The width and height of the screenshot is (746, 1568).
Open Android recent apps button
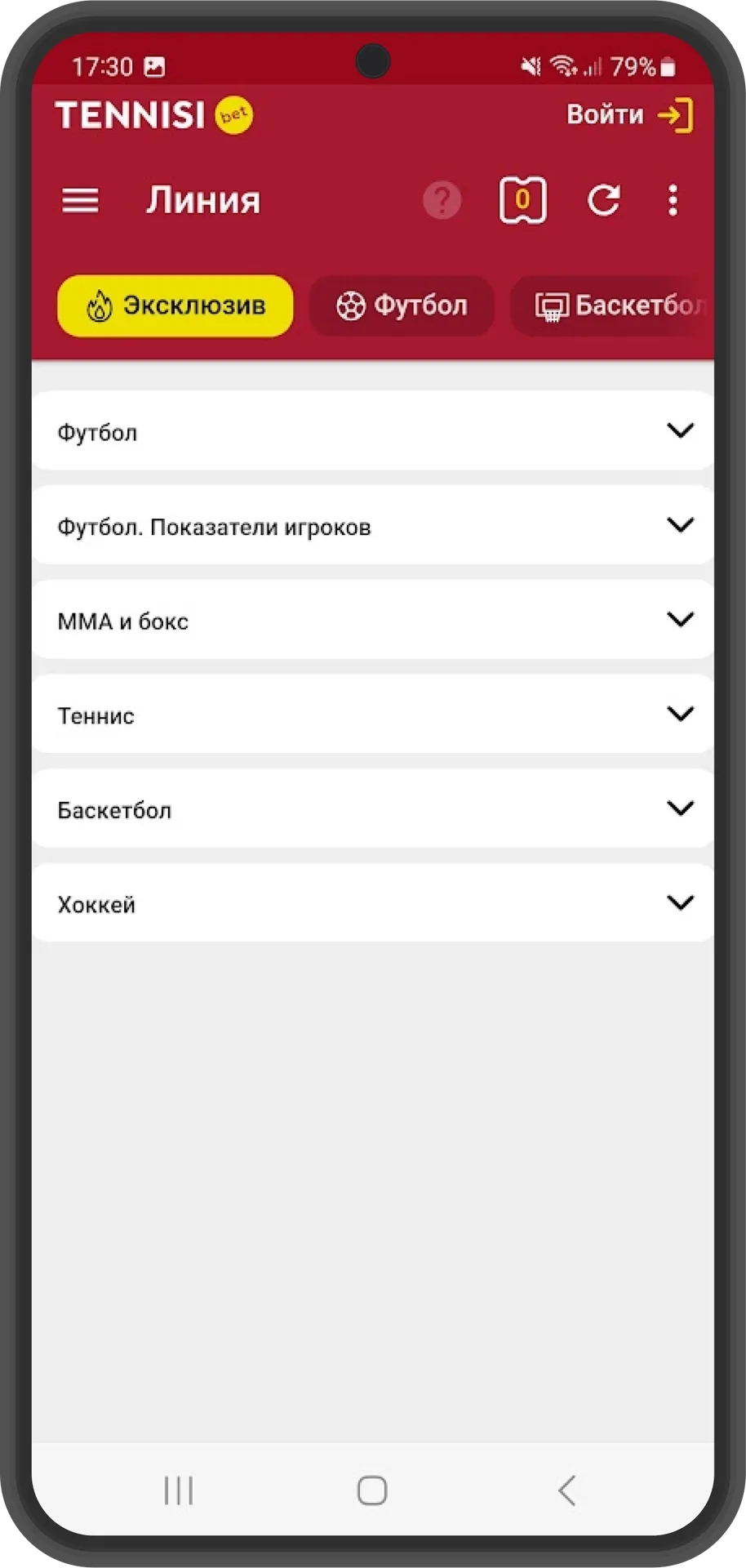pos(178,1490)
